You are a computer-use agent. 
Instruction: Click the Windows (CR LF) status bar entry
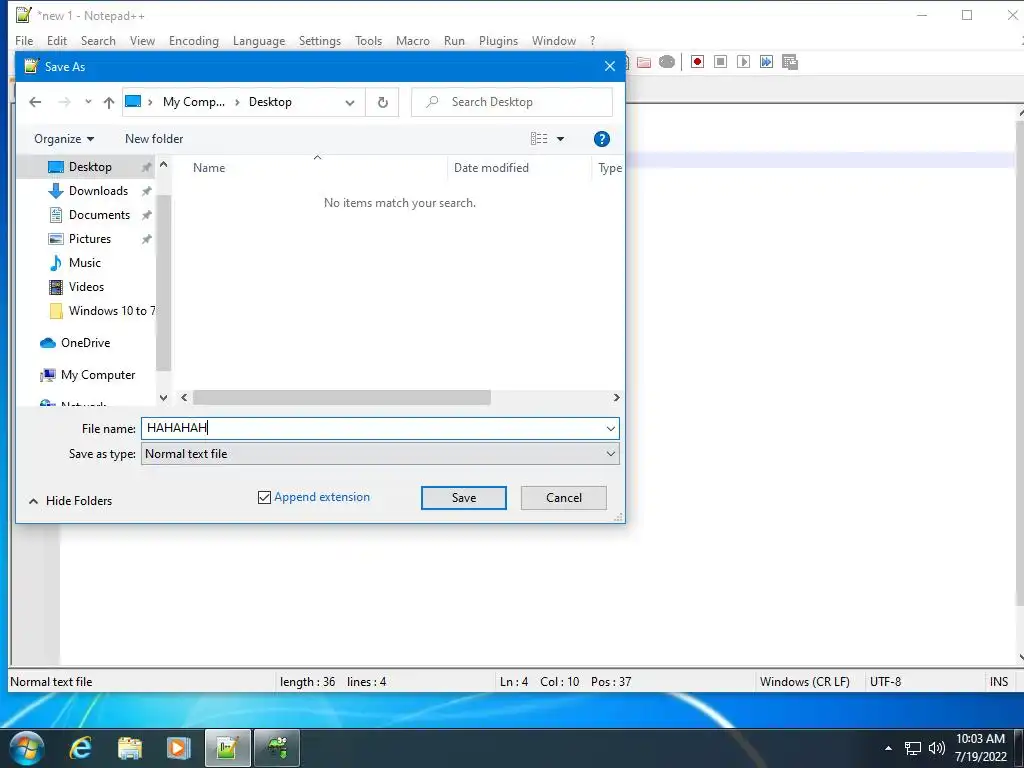805,682
